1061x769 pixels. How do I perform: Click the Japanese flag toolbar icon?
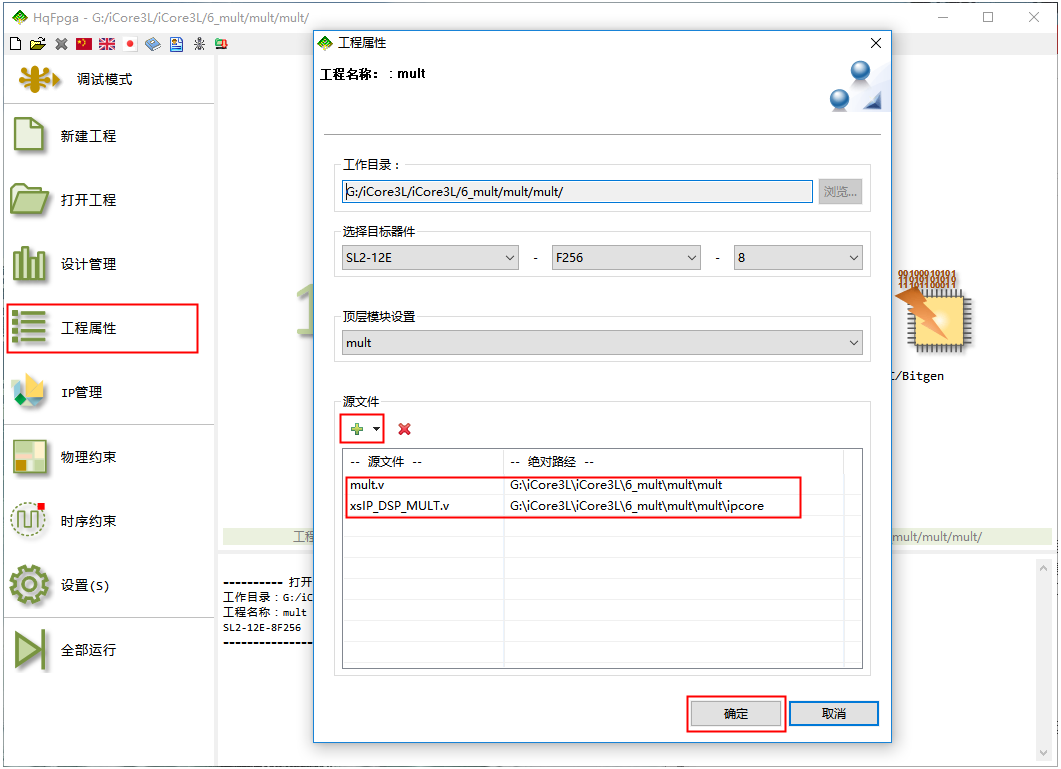(130, 44)
